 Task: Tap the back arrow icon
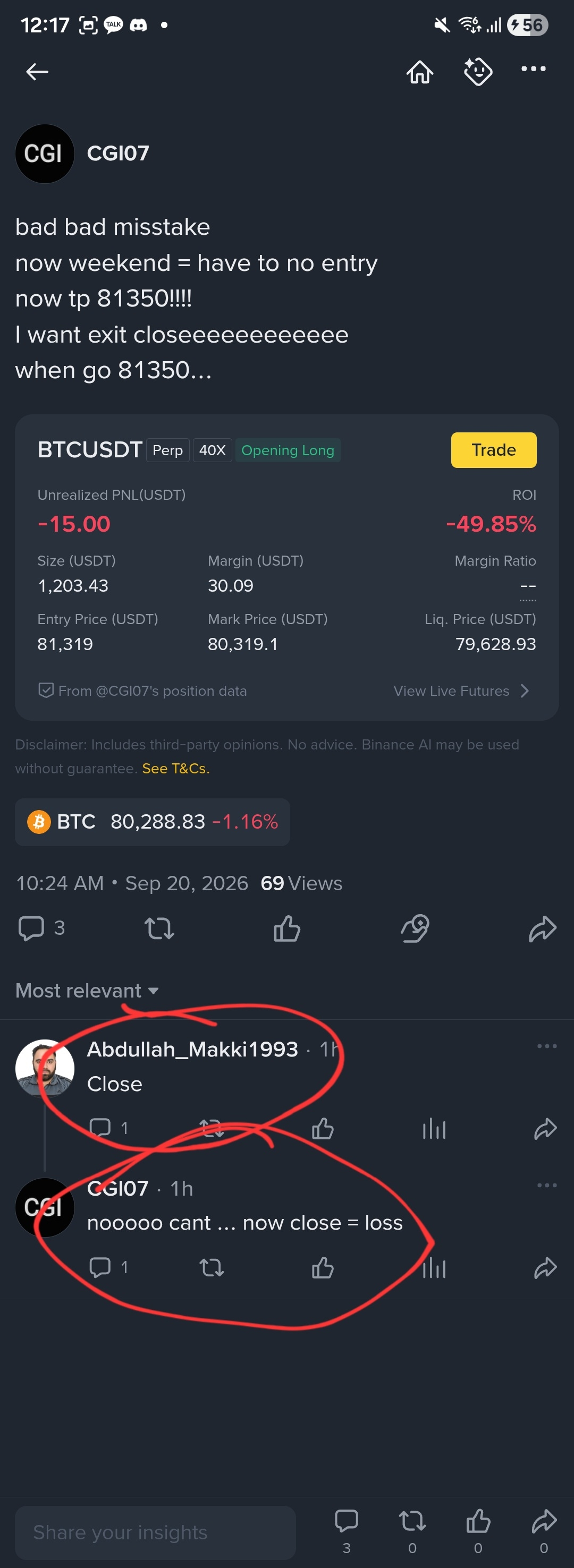point(37,72)
